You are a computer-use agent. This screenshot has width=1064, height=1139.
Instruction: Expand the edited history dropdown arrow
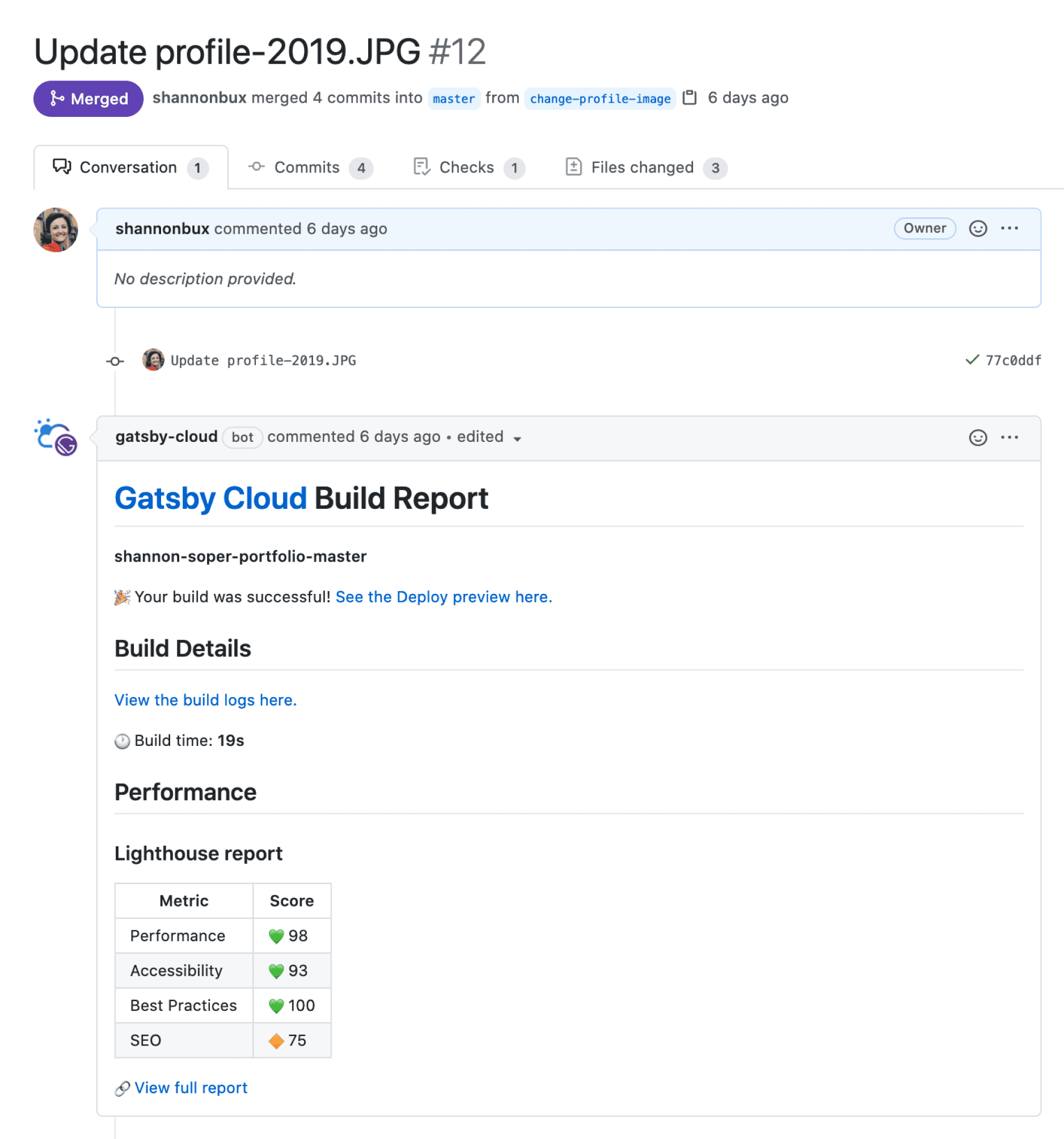click(x=517, y=439)
